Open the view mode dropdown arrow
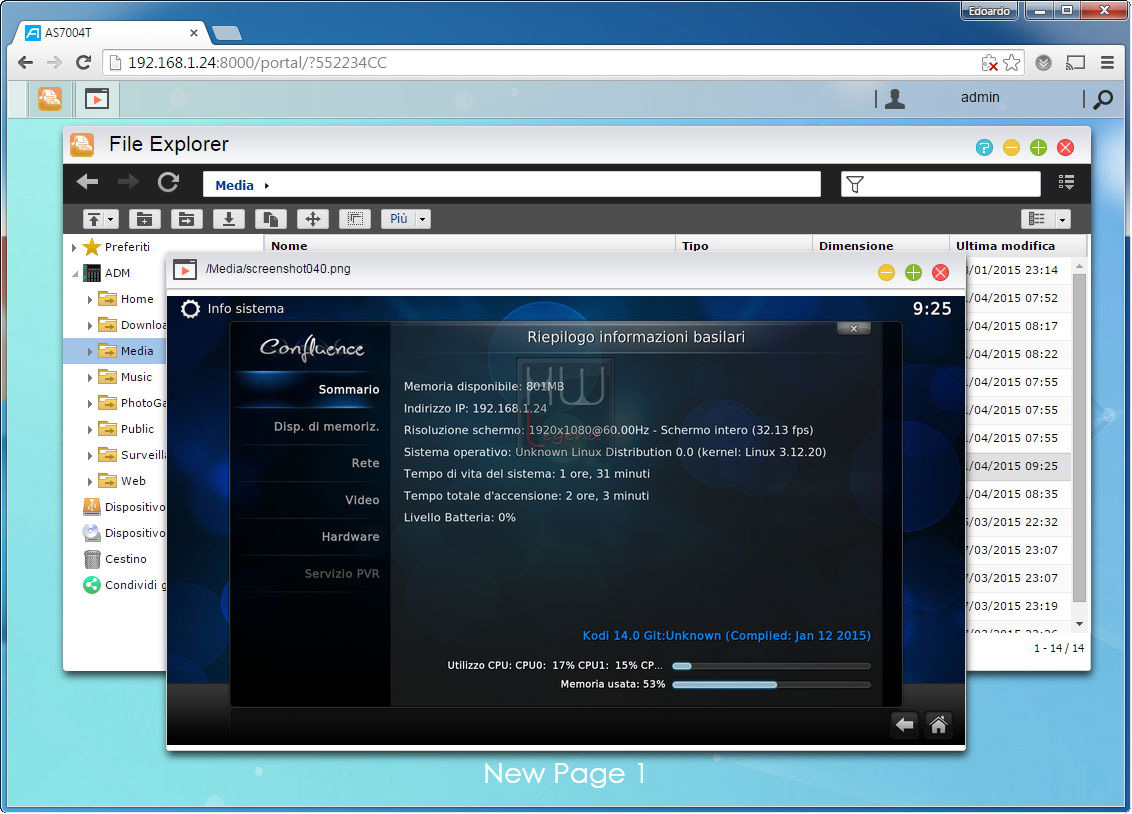The height and width of the screenshot is (814, 1132). tap(1062, 219)
